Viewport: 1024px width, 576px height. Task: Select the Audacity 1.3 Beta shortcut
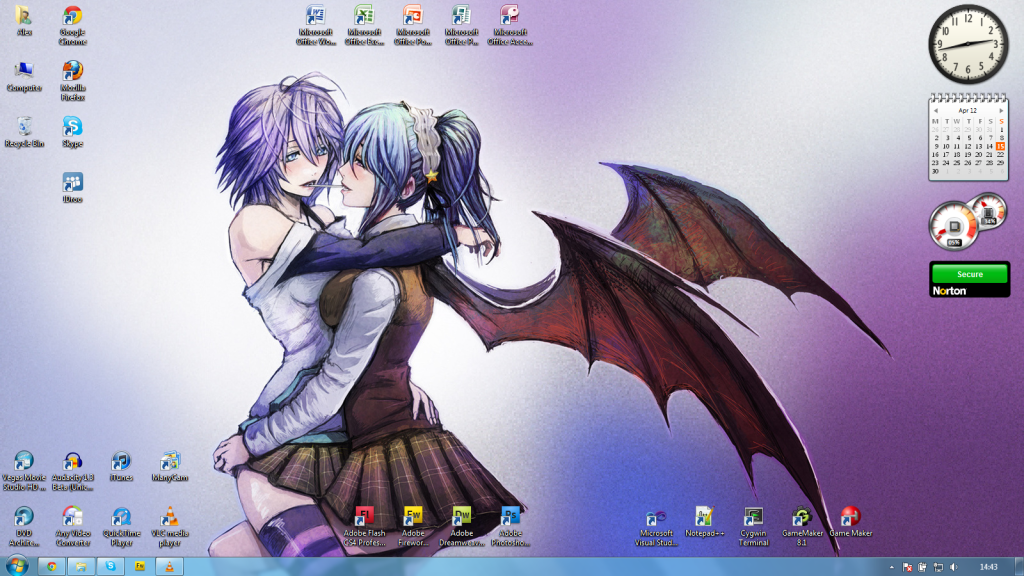pos(72,471)
